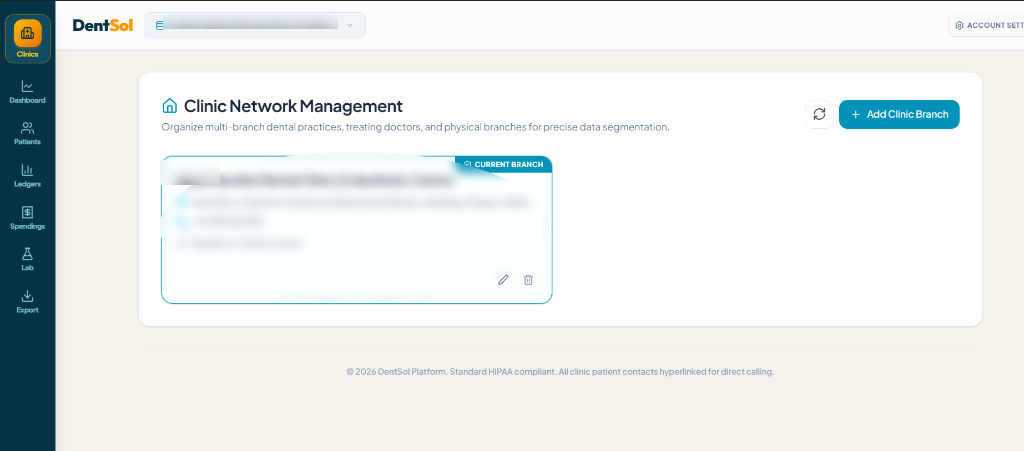1024x451 pixels.
Task: Click the multi-branch dental practices description
Action: coord(415,127)
